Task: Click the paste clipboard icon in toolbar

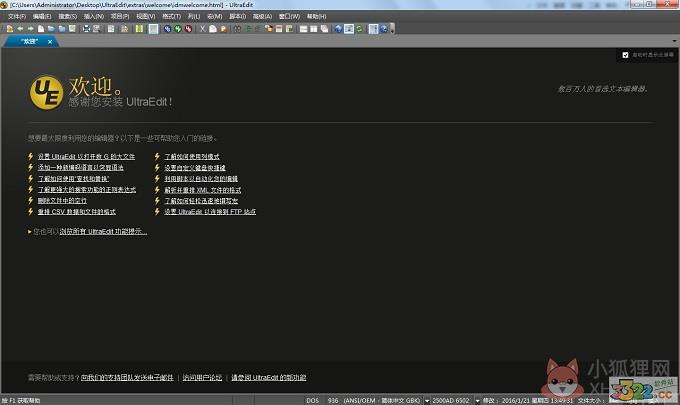Action: coord(223,29)
